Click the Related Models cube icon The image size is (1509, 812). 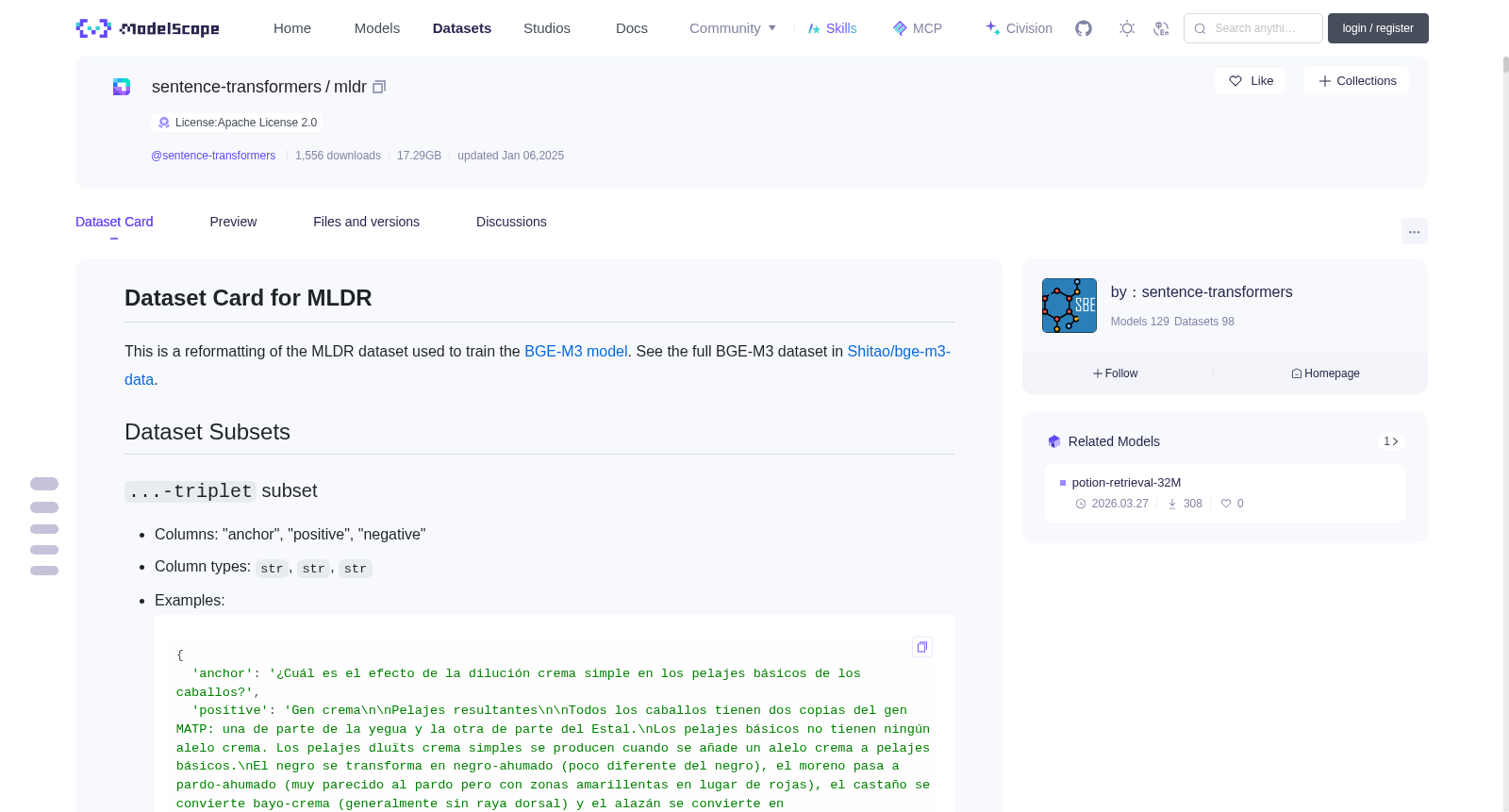[x=1054, y=441]
